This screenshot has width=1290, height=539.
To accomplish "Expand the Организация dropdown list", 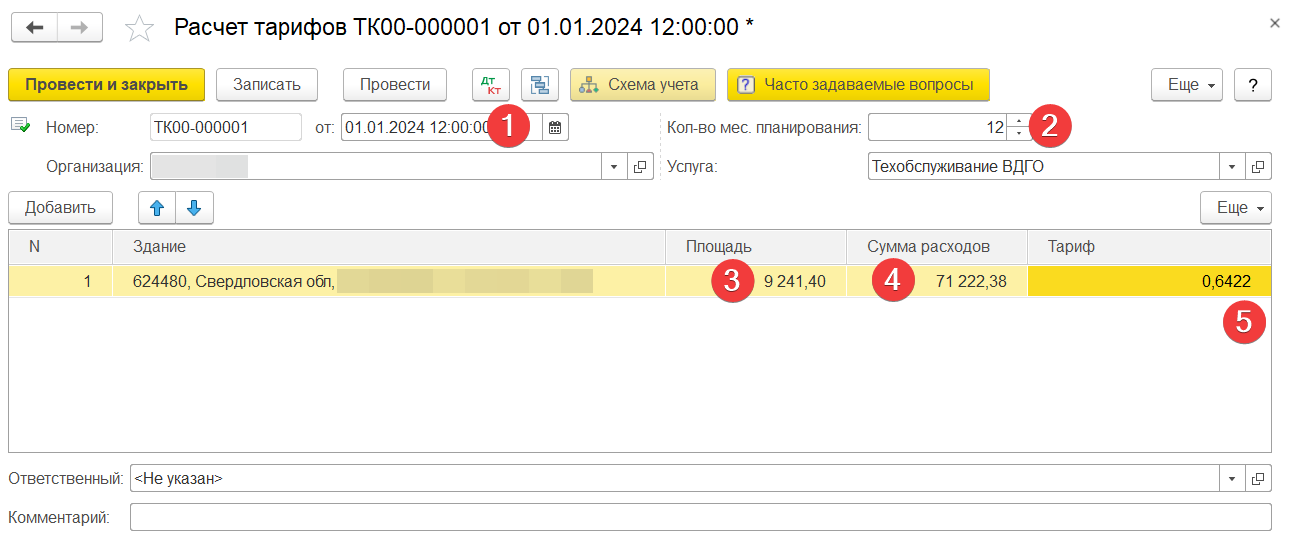I will (x=614, y=167).
